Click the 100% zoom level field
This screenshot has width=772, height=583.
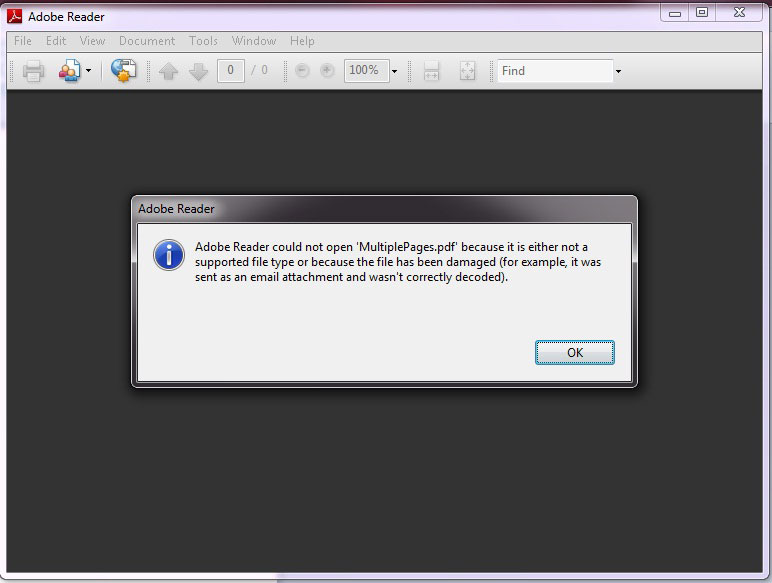[364, 70]
